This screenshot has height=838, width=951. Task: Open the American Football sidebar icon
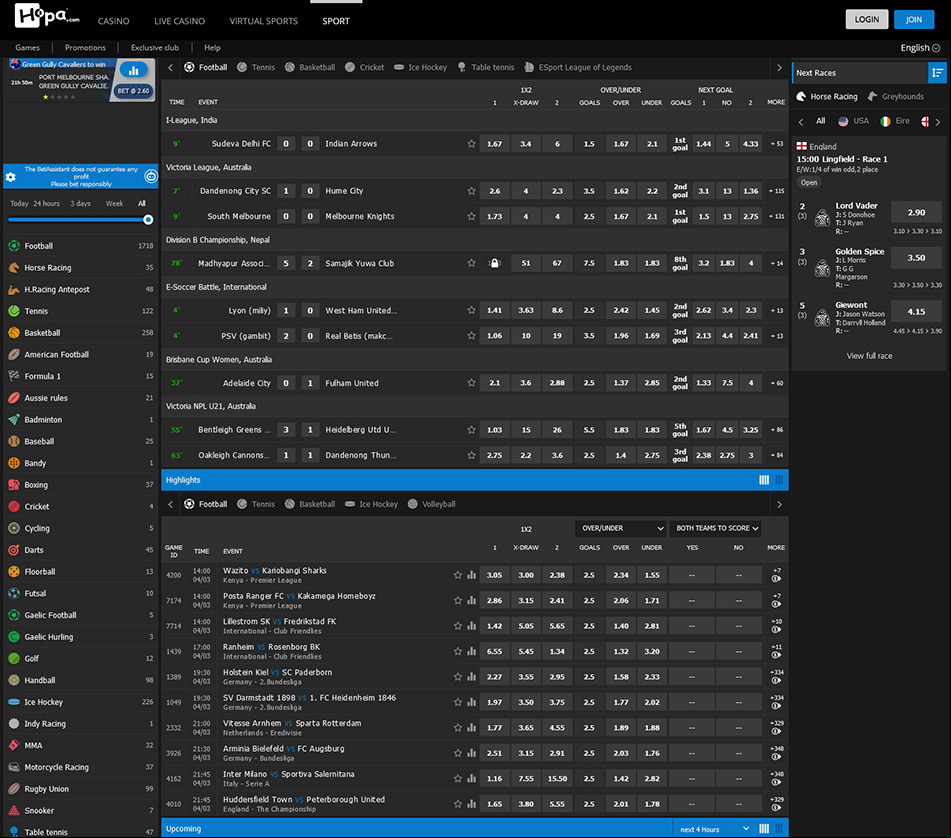pos(14,354)
